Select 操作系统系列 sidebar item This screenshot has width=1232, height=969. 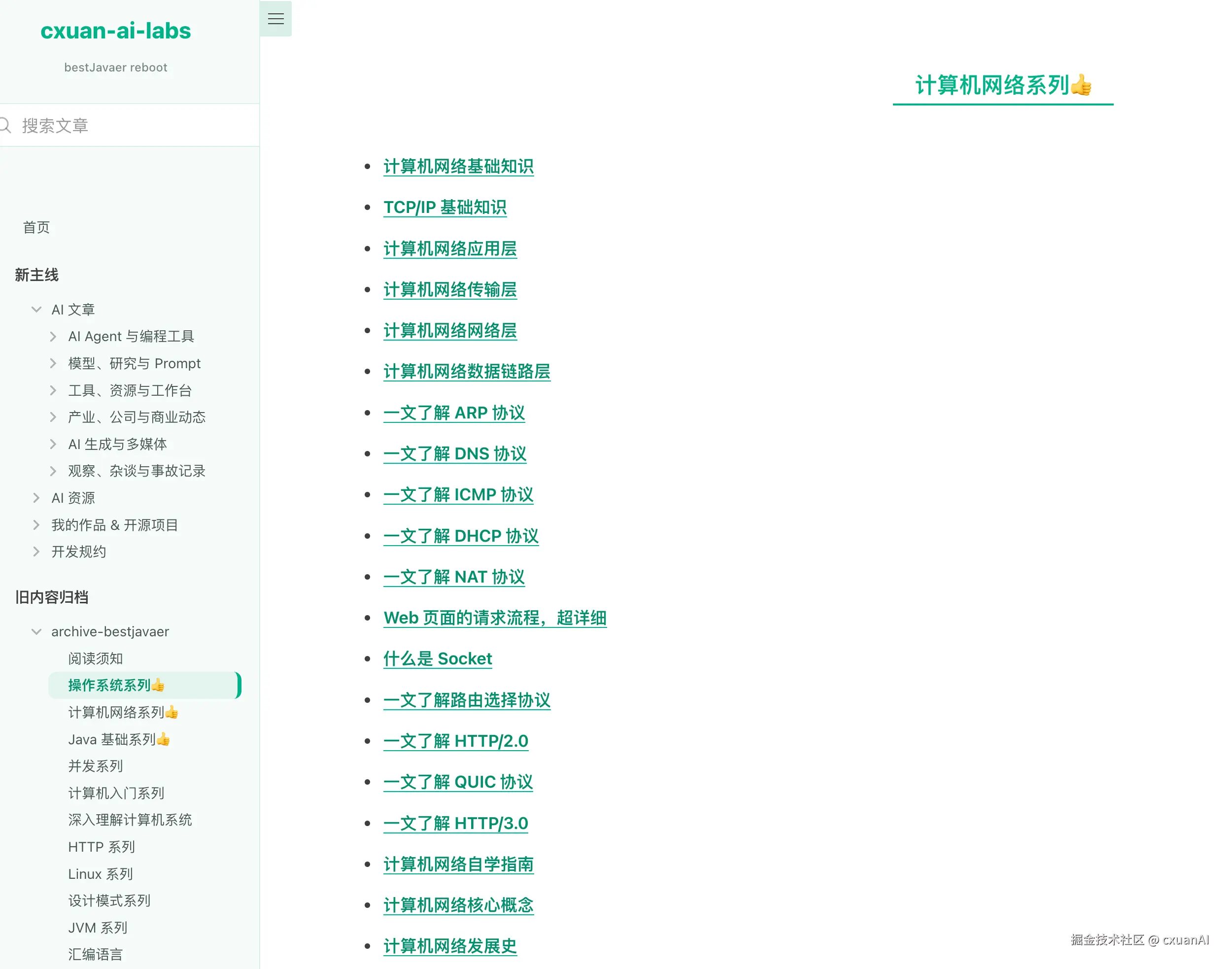(x=145, y=685)
